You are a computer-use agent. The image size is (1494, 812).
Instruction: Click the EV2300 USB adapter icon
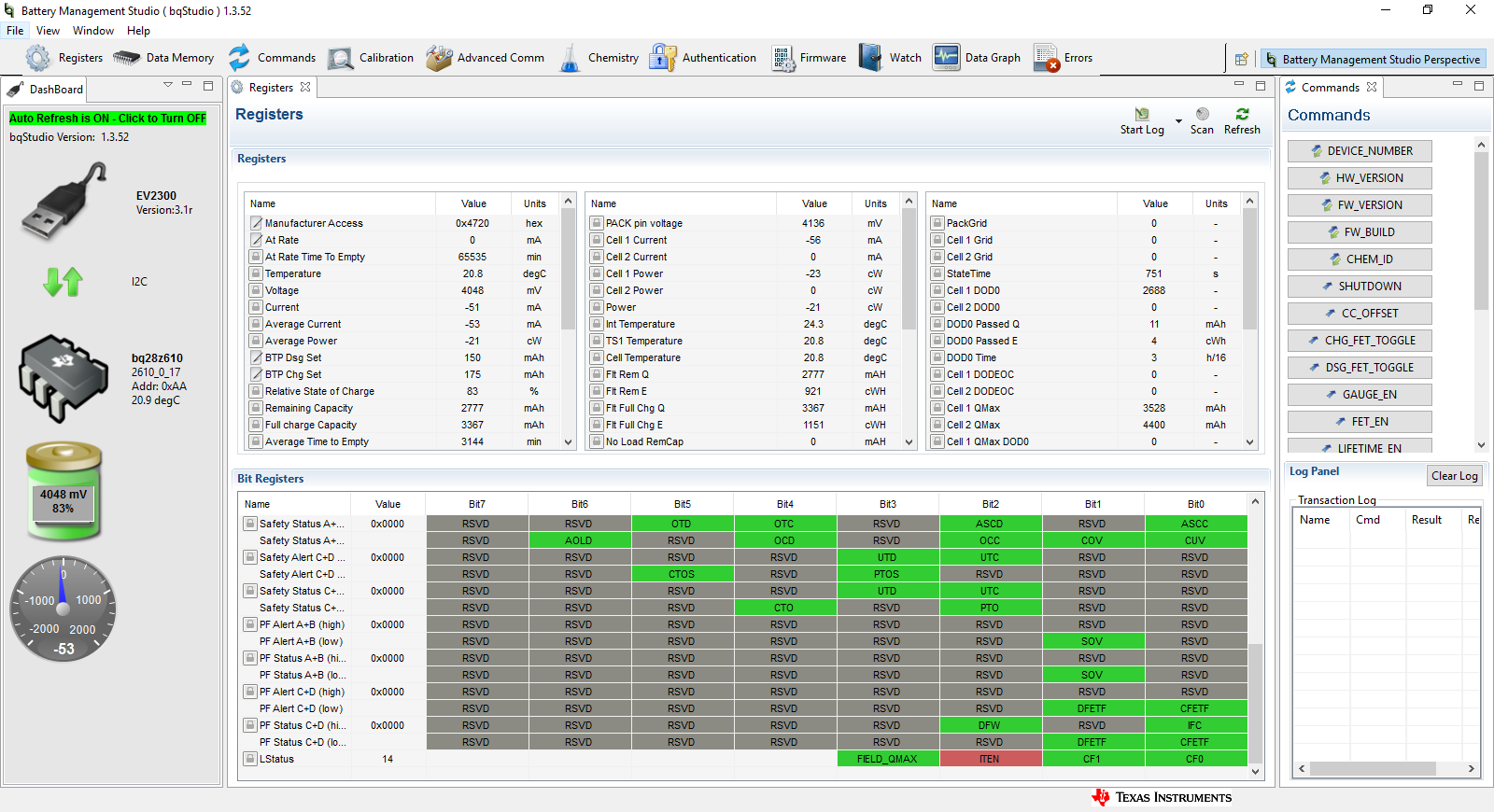point(63,202)
